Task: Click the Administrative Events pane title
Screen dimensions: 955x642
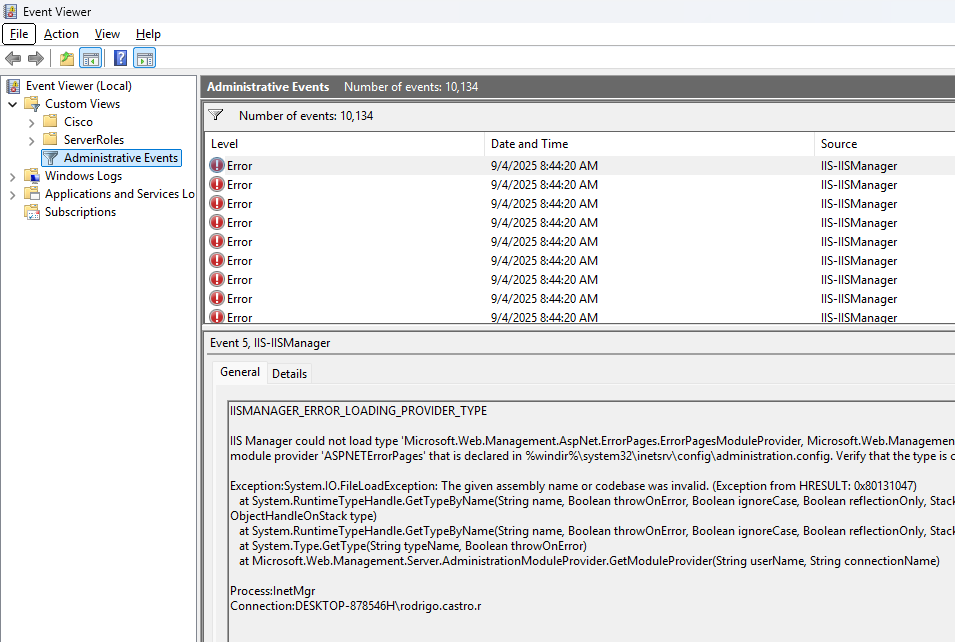Action: 268,86
